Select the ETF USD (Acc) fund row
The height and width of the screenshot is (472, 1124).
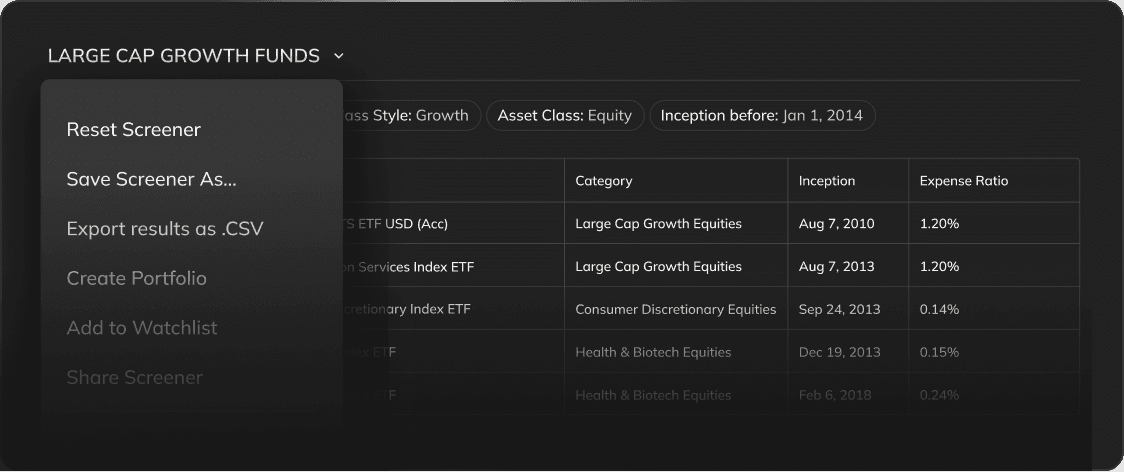pos(396,224)
